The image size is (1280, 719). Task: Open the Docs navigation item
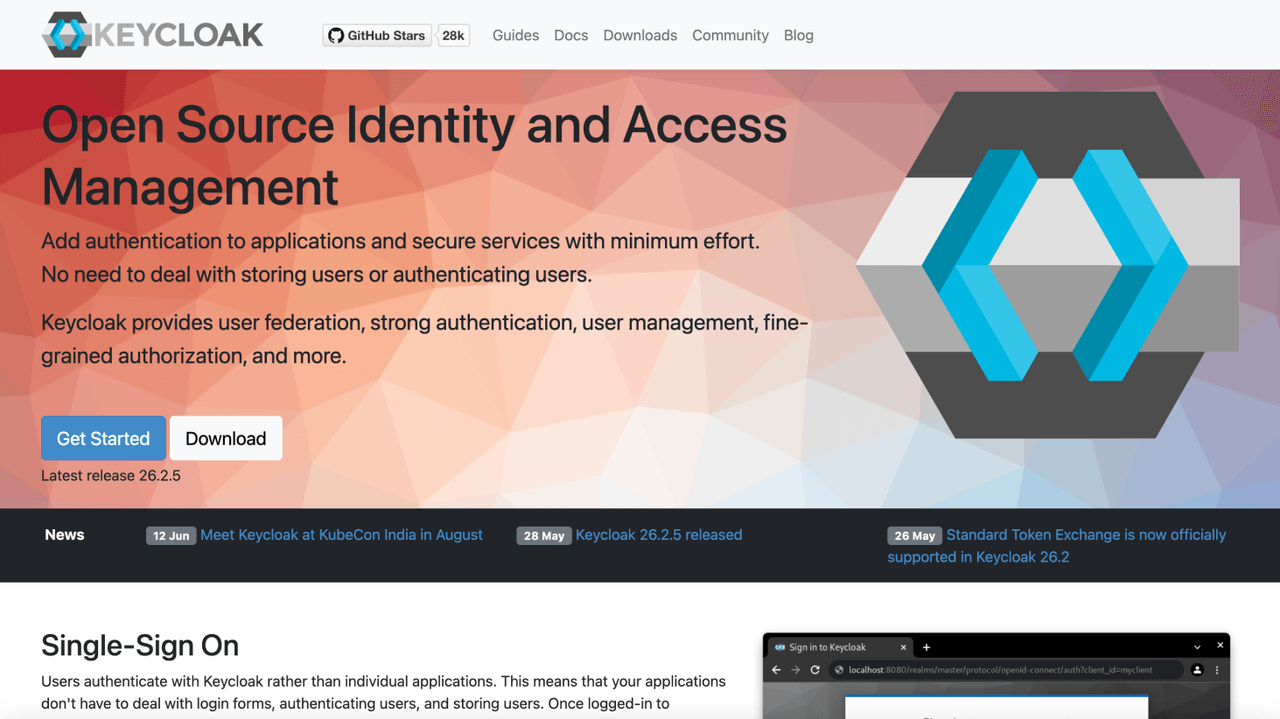[x=571, y=35]
